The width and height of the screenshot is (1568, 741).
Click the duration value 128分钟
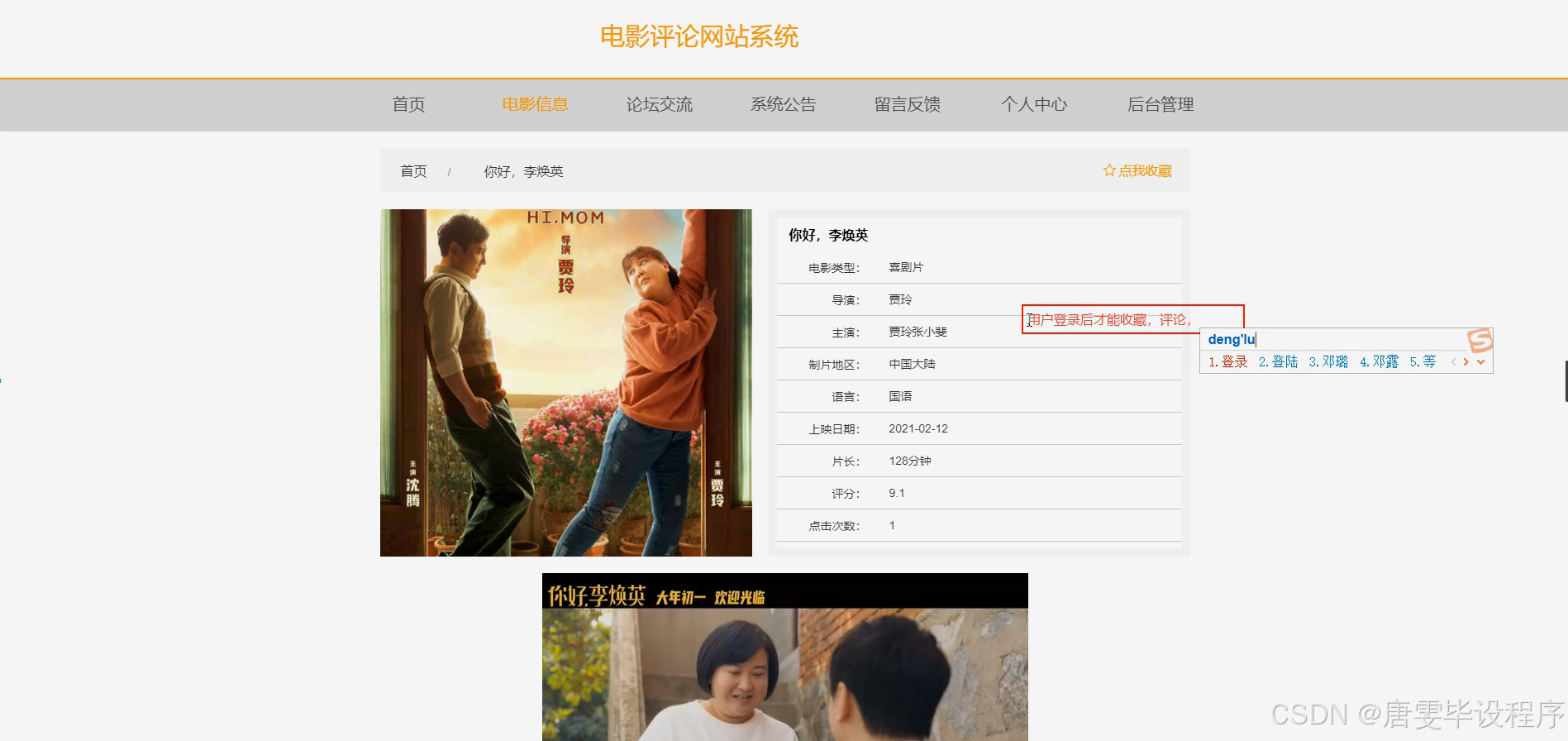point(909,461)
